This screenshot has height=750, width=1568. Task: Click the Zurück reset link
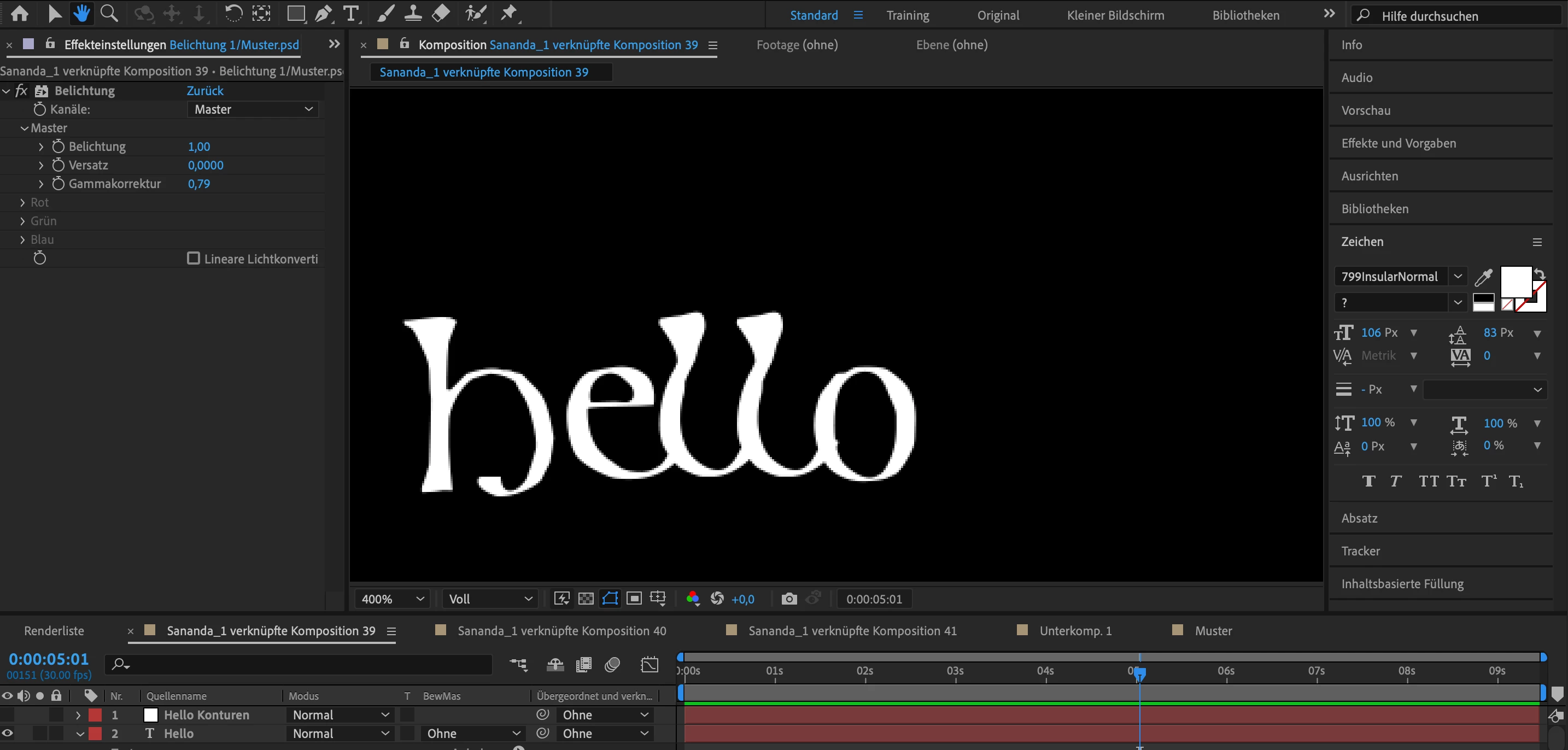point(204,91)
